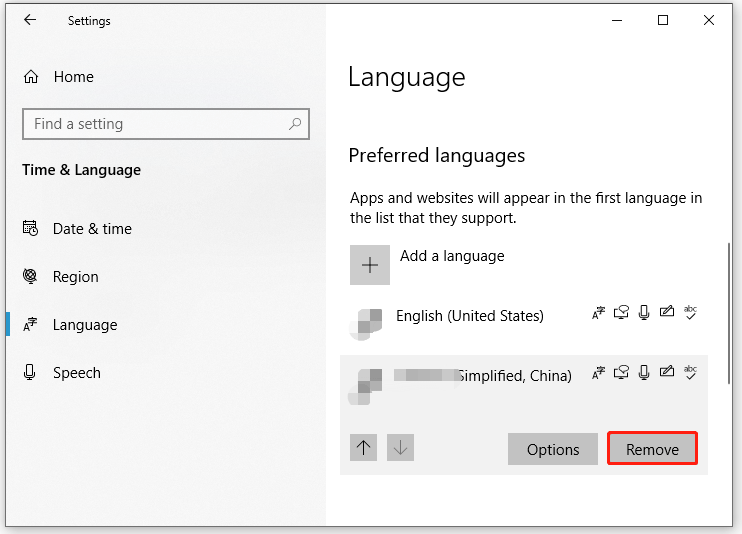The width and height of the screenshot is (742, 534).
Task: Click the Region globe icon
Action: coord(30,276)
